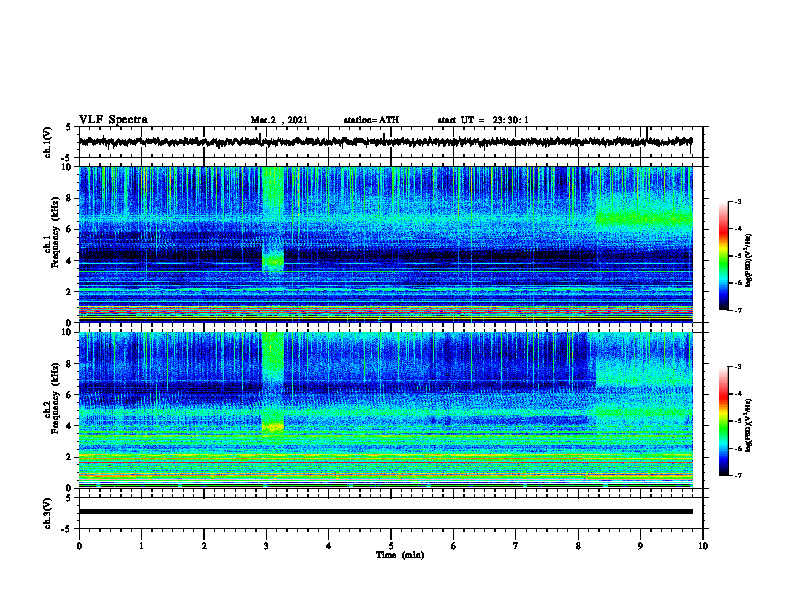The image size is (792, 612).
Task: Click the red low-frequency lines near 2 kHz in ch.2
Action: (x=385, y=461)
